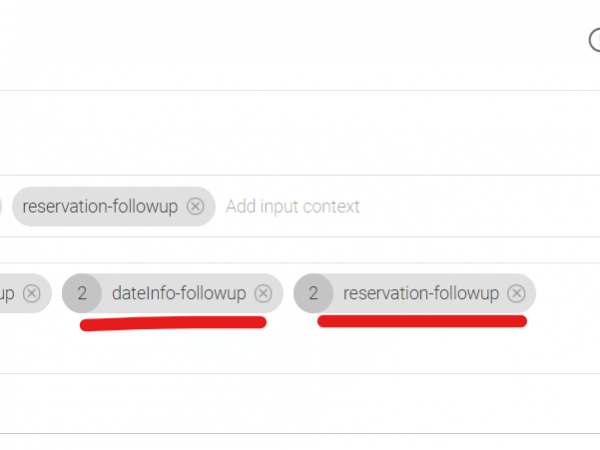
Task: Click the empty section below the output contexts row
Action: click(x=300, y=352)
